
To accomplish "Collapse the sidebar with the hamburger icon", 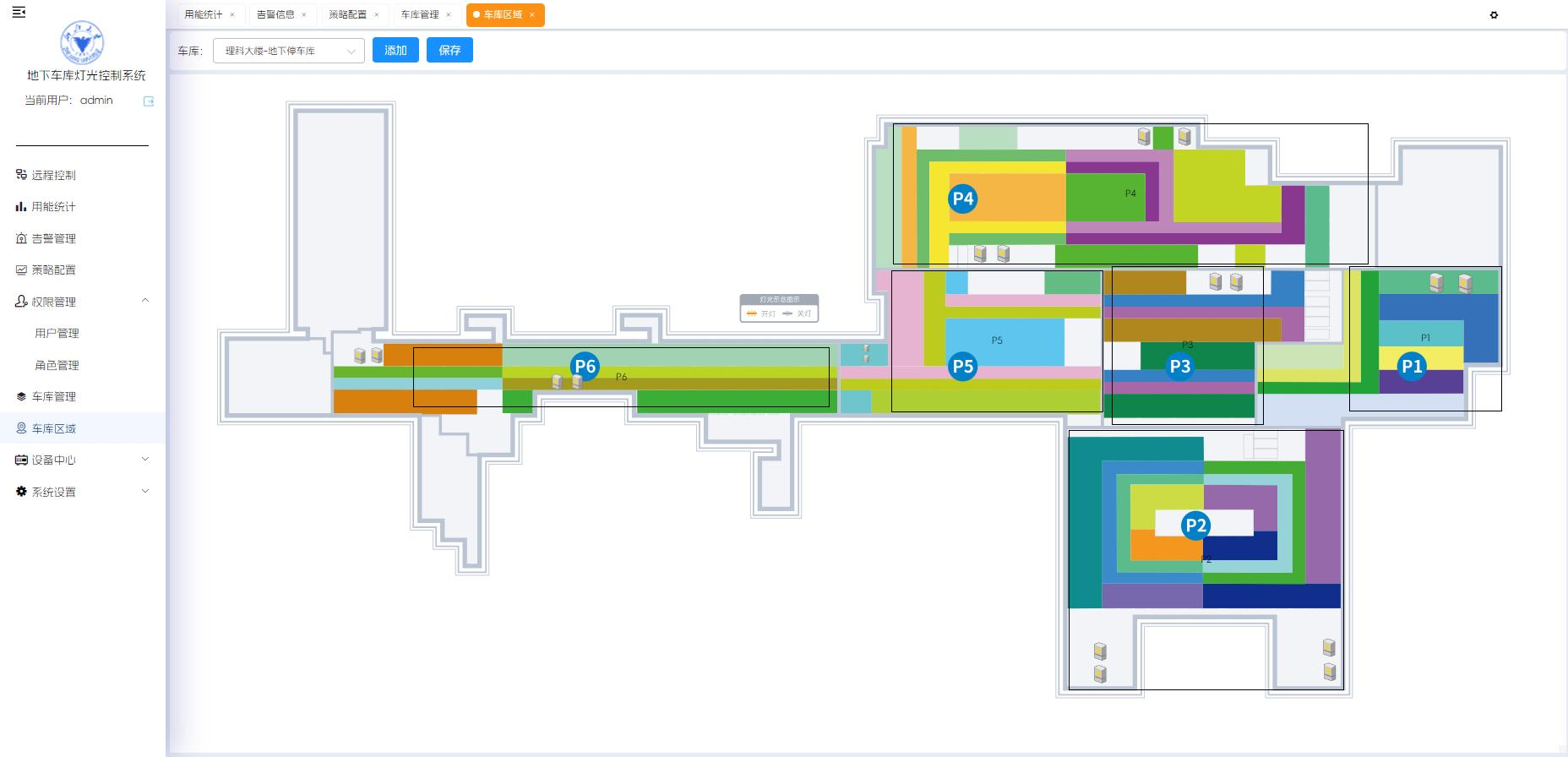I will tap(19, 12).
